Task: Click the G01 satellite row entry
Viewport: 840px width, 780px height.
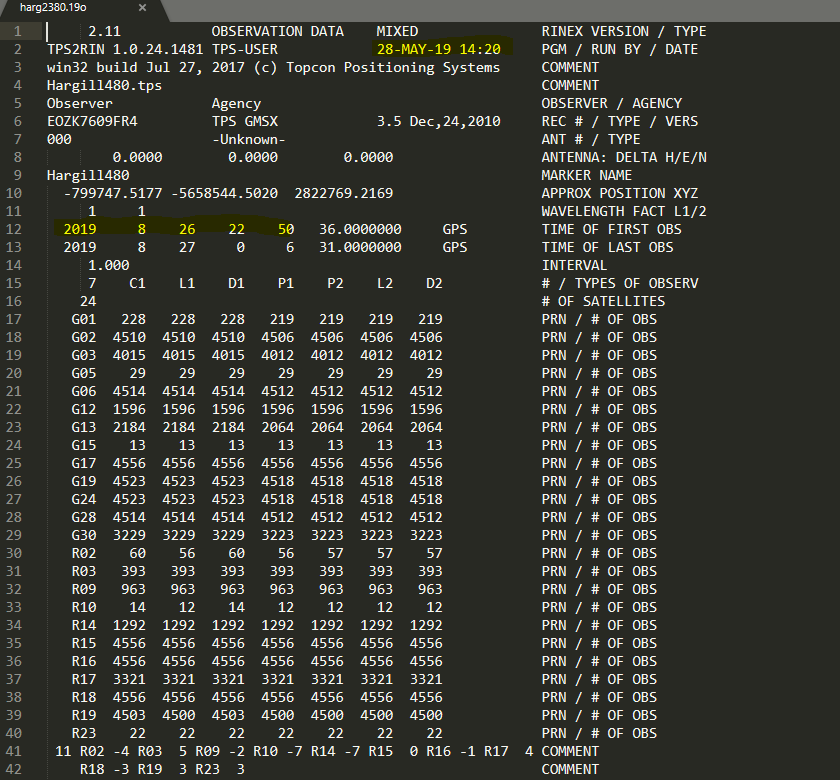Action: click(83, 319)
